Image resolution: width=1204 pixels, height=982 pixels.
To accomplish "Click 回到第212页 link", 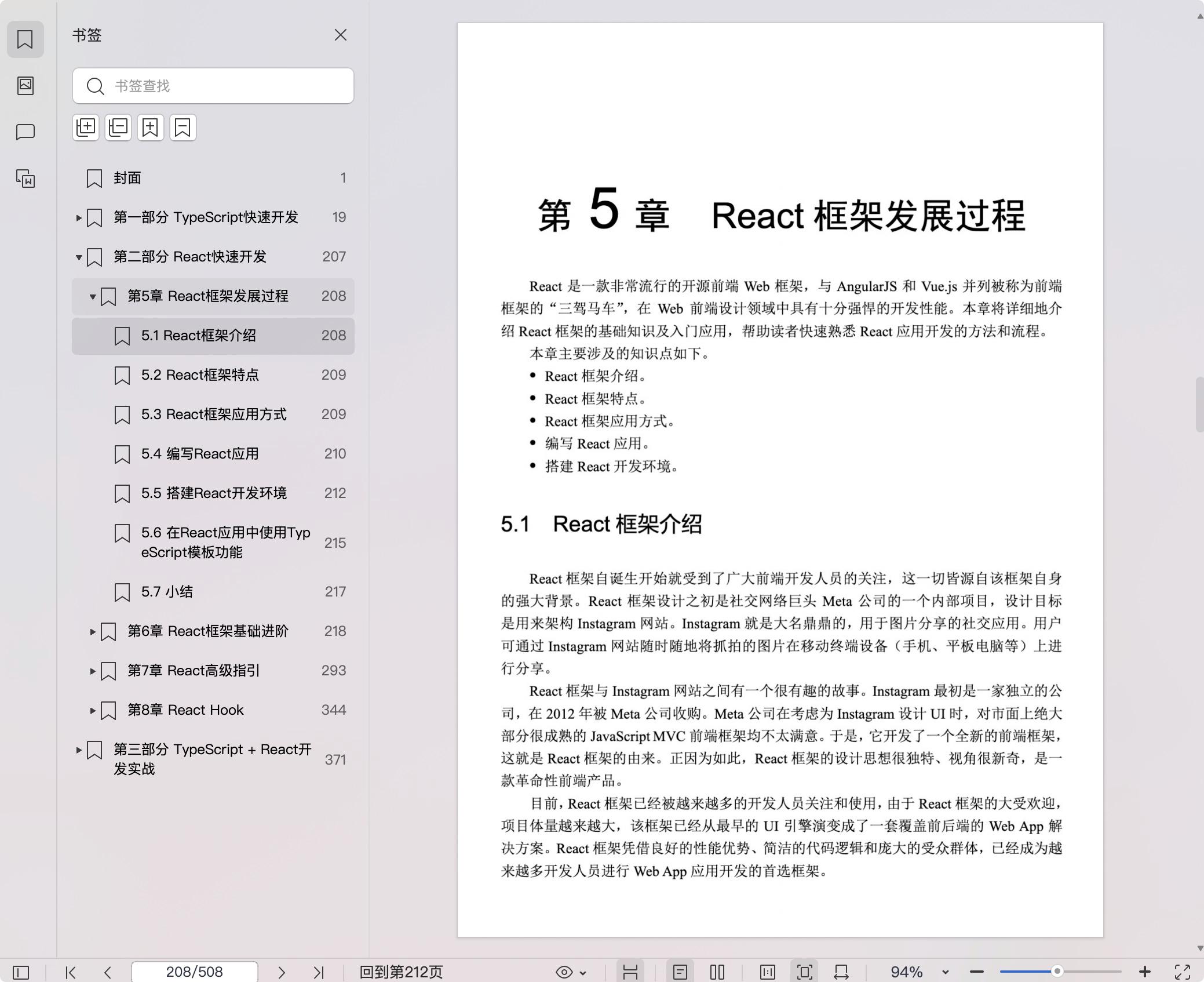I will pos(401,972).
